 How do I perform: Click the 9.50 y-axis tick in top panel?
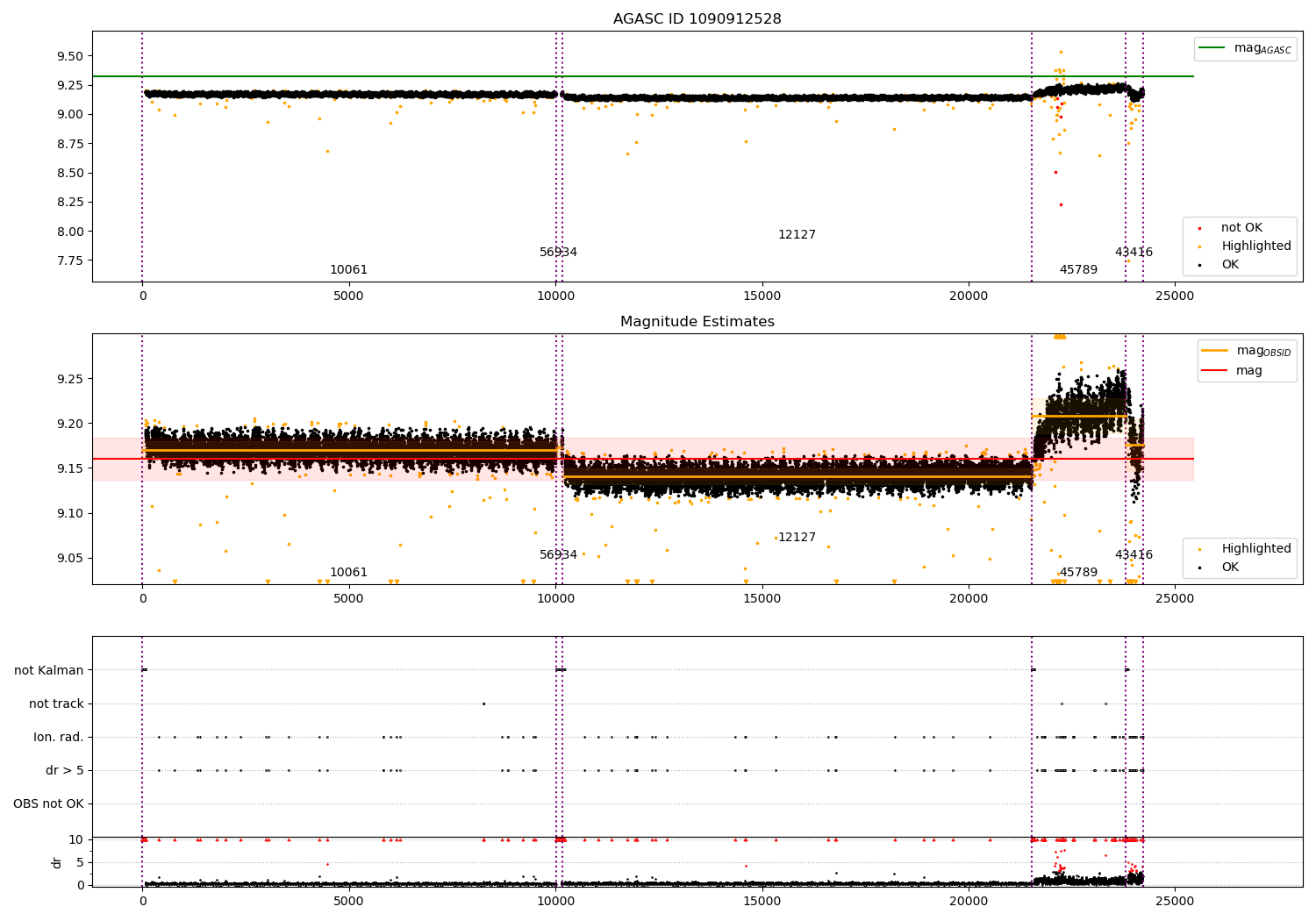point(69,56)
